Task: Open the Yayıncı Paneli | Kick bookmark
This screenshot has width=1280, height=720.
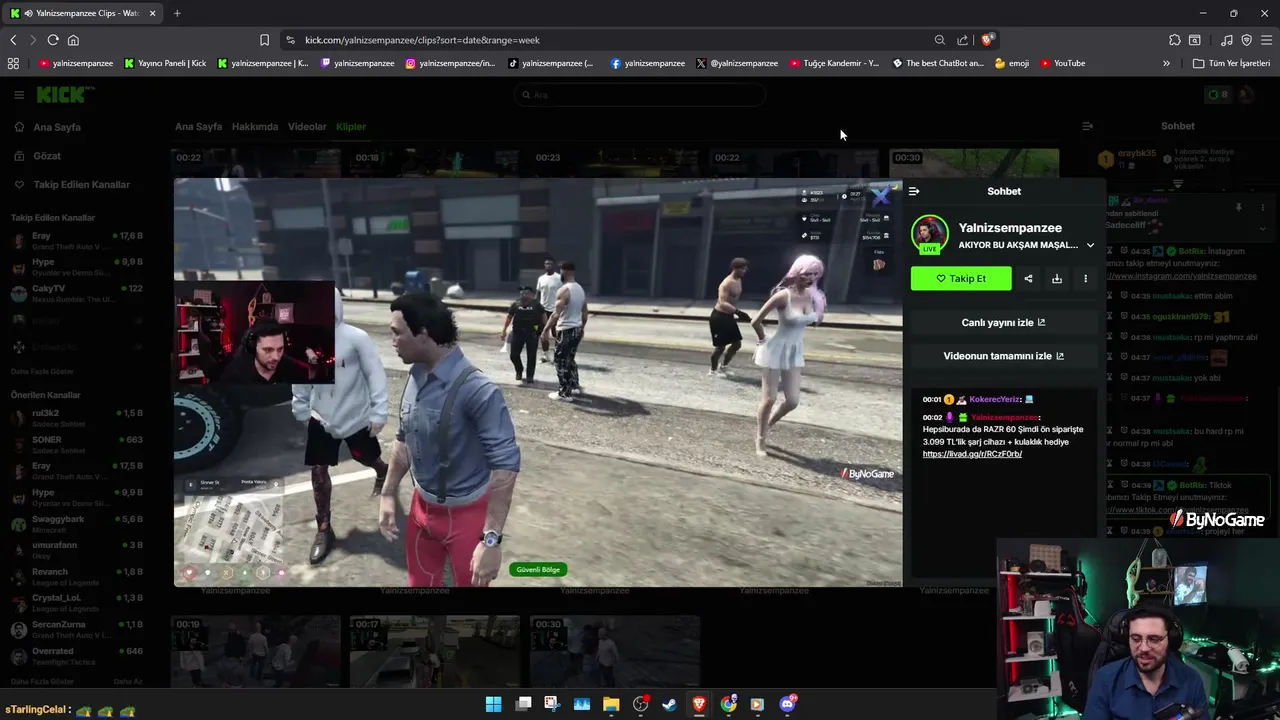Action: click(165, 63)
